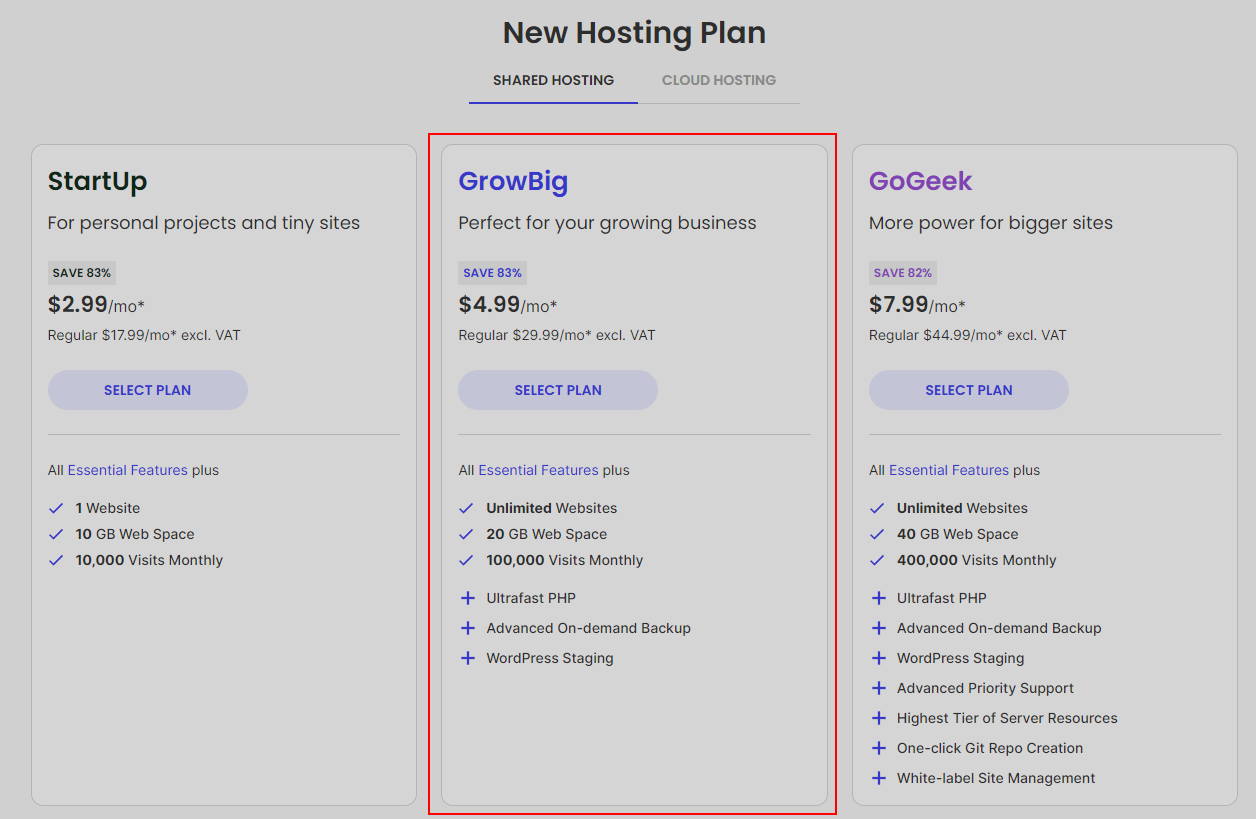This screenshot has width=1256, height=819.
Task: Click the GrowBig plan title
Action: (513, 181)
